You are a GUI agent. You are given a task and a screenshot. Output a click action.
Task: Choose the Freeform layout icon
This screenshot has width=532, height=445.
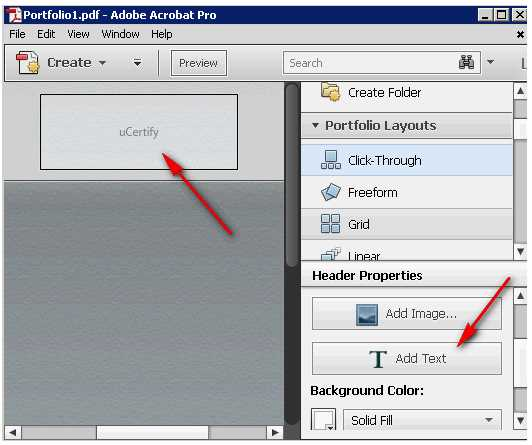click(330, 192)
